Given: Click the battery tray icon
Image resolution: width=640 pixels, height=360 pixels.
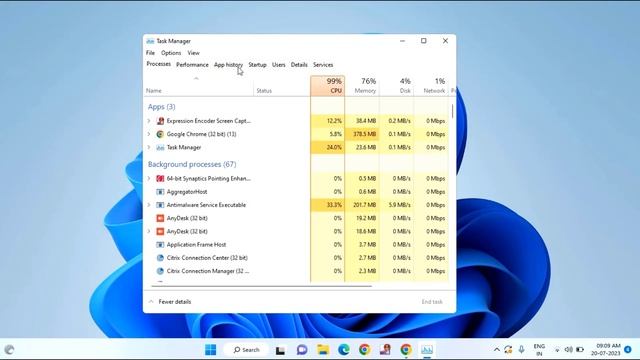Looking at the screenshot, I should click(580, 349).
